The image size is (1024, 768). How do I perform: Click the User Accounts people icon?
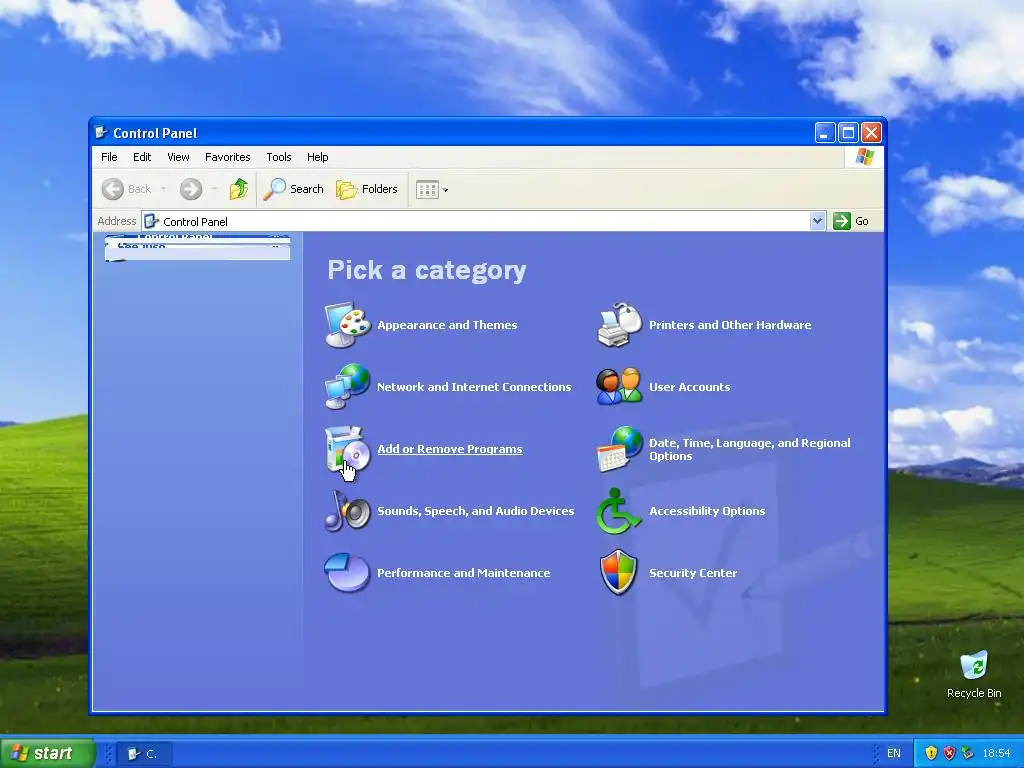click(x=620, y=387)
